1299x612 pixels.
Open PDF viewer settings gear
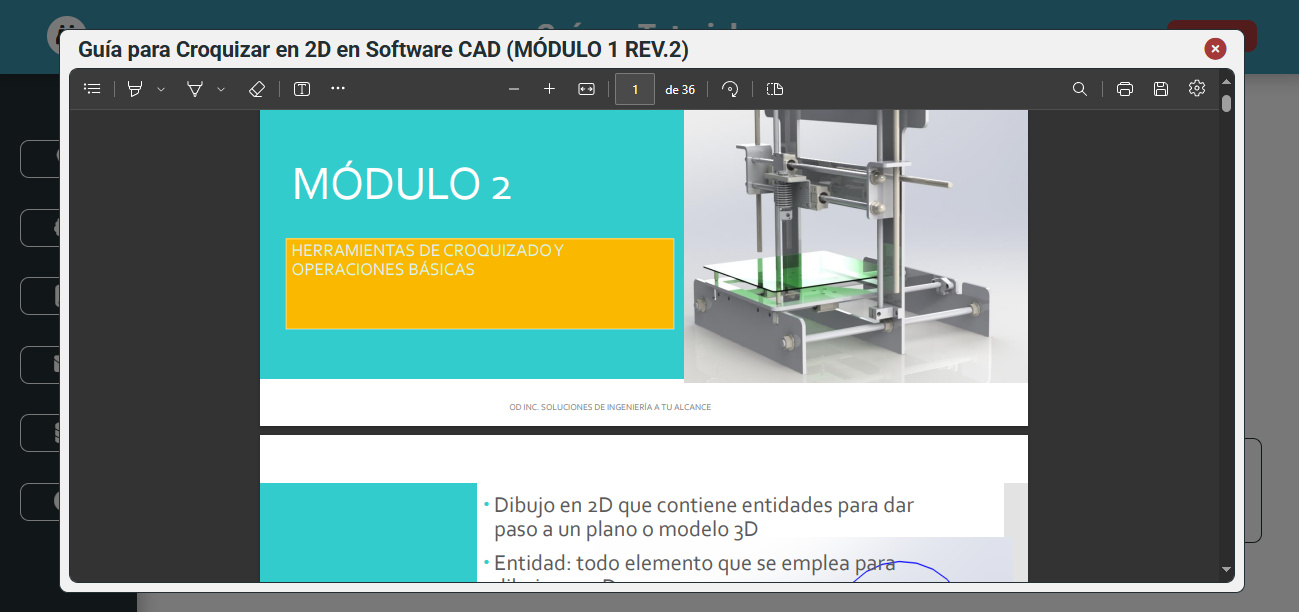pos(1197,88)
